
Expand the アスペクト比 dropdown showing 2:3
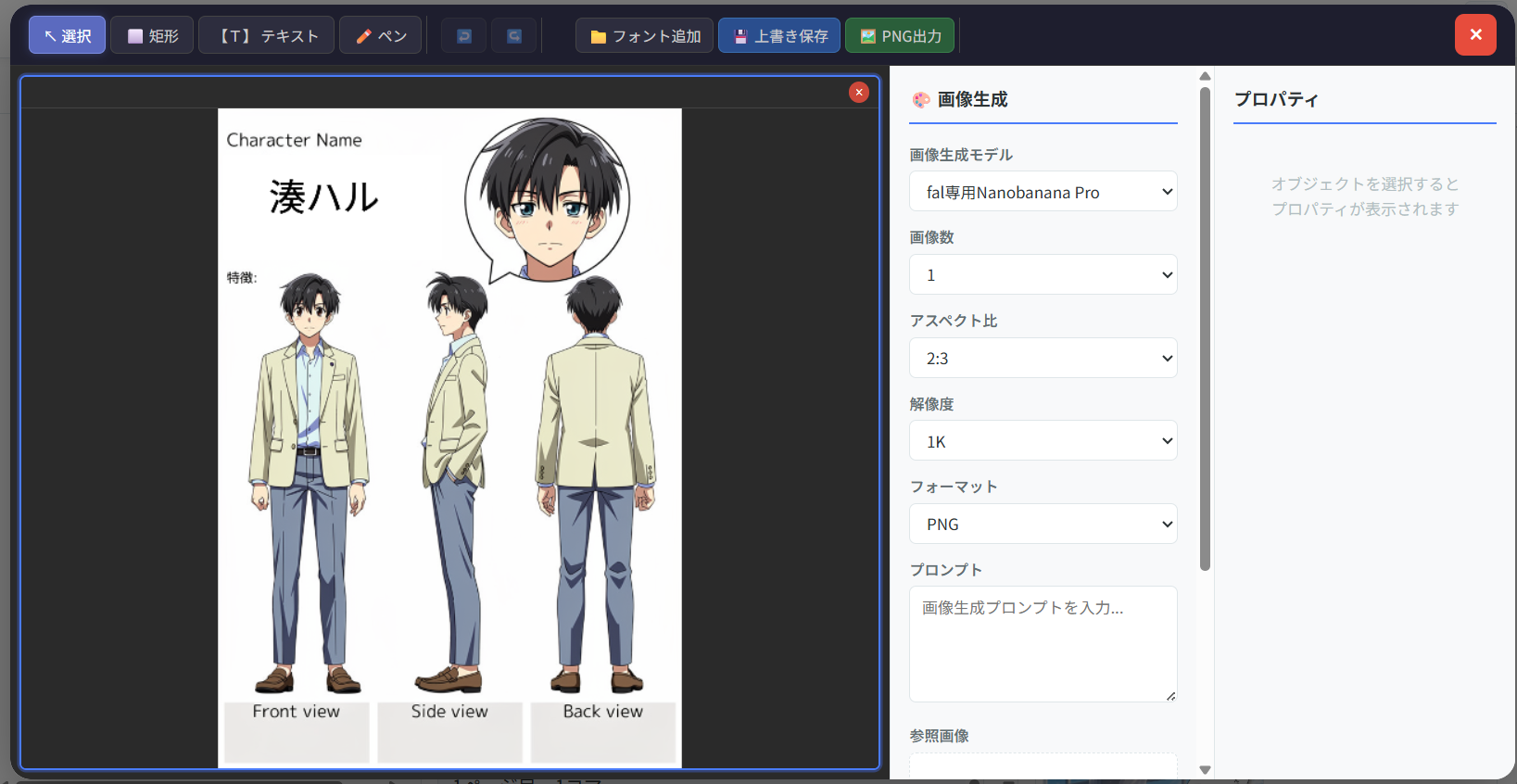pos(1043,358)
